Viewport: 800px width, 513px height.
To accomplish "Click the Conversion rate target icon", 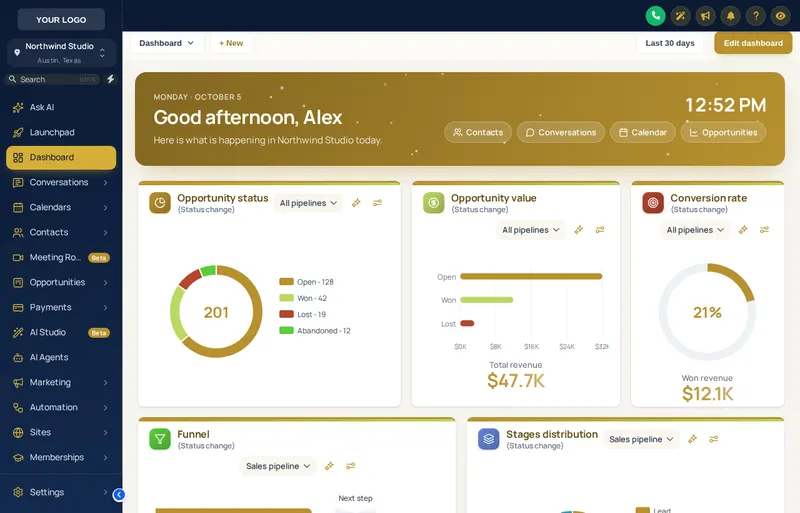I will (653, 203).
